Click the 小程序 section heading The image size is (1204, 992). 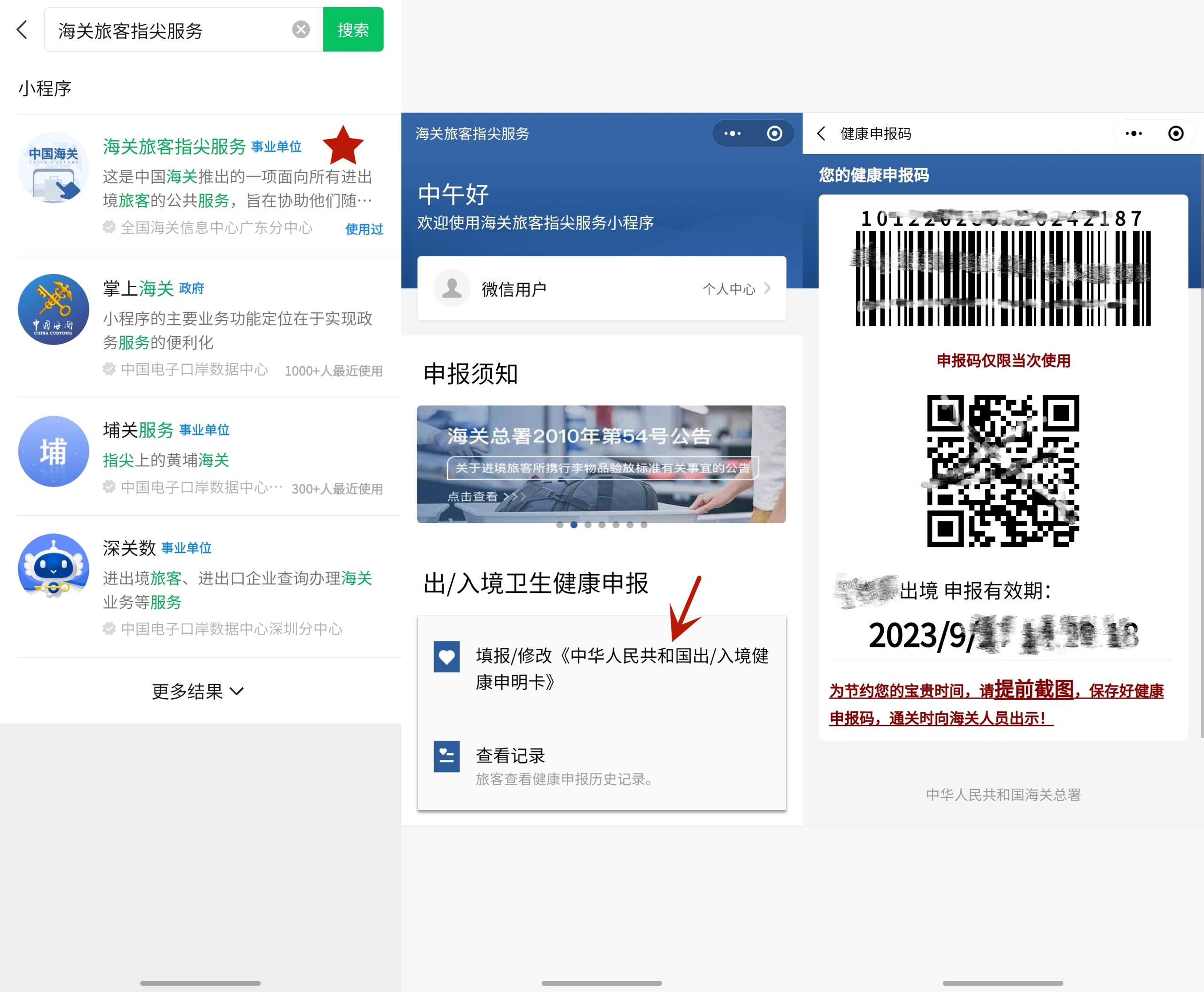pyautogui.click(x=45, y=88)
